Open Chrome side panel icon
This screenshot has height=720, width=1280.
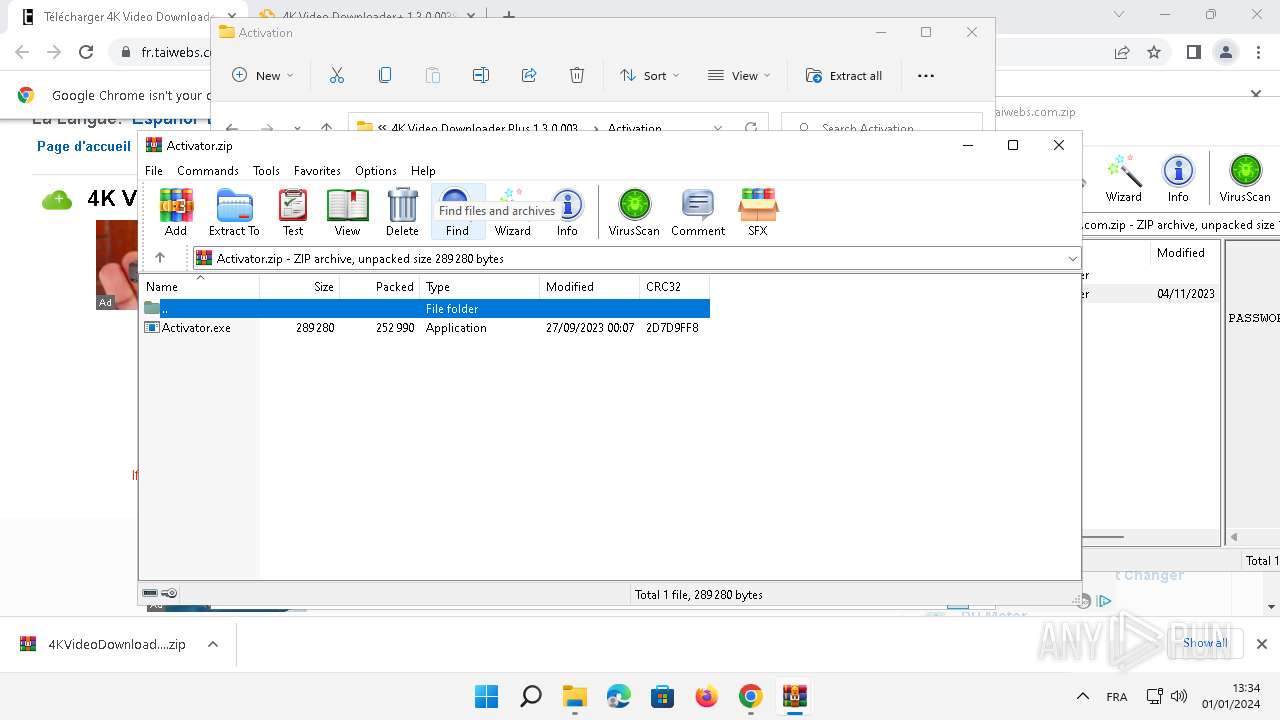[1193, 52]
